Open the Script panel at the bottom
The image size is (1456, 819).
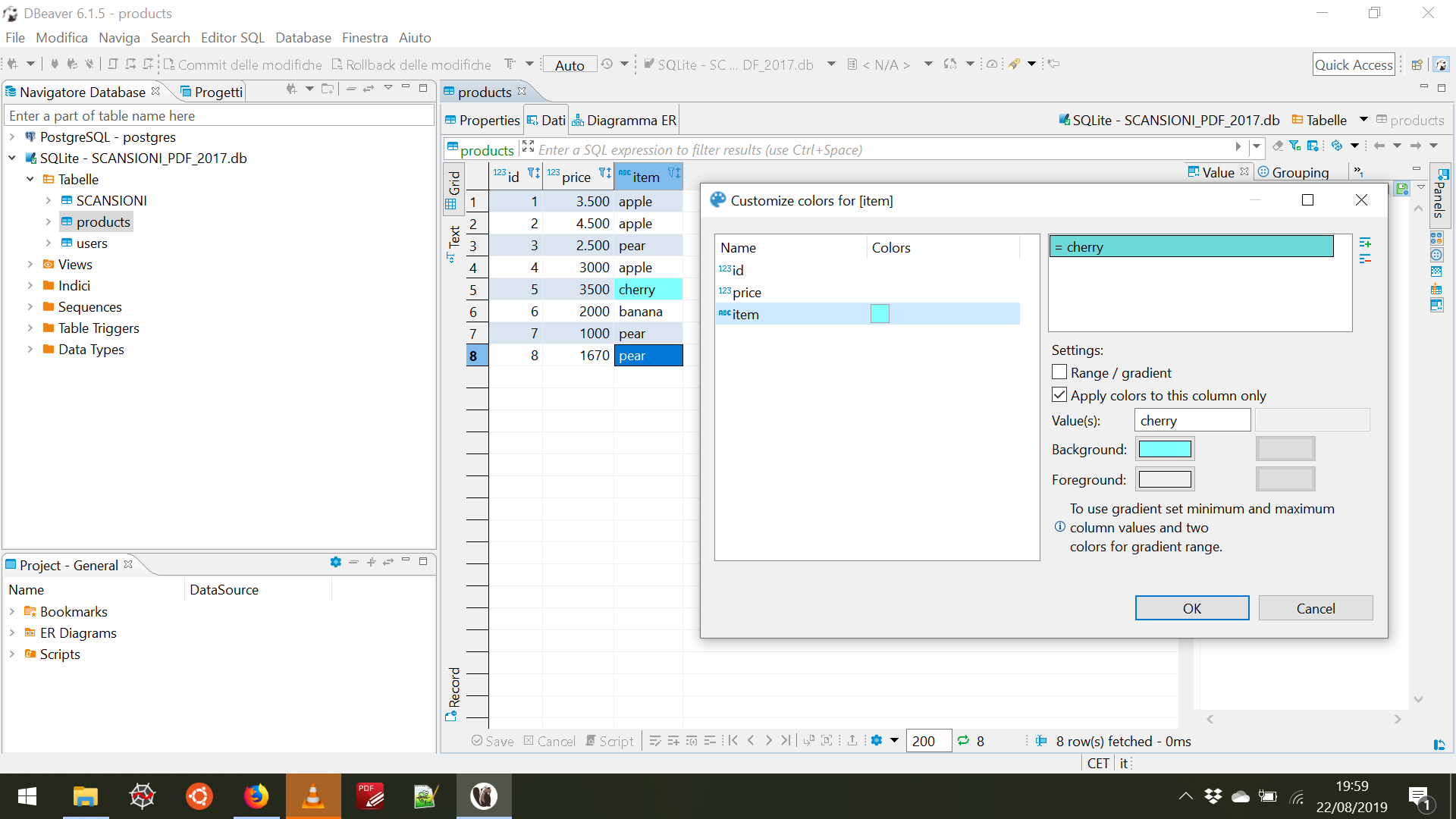click(x=610, y=741)
